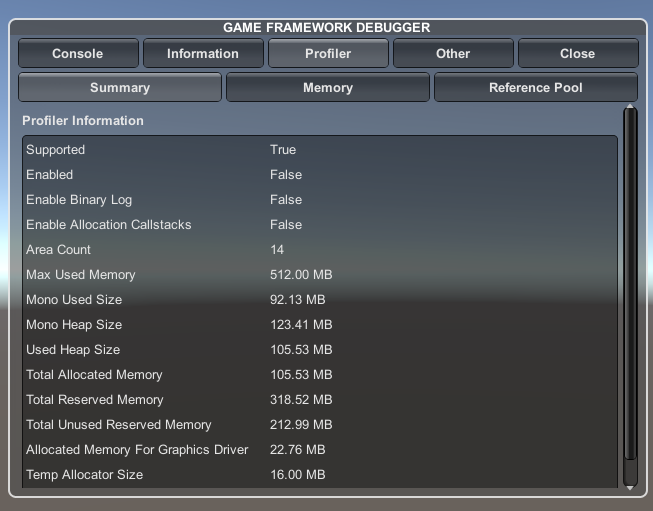Viewport: 653px width, 511px height.
Task: Show the Summary sub-tab
Action: click(120, 87)
